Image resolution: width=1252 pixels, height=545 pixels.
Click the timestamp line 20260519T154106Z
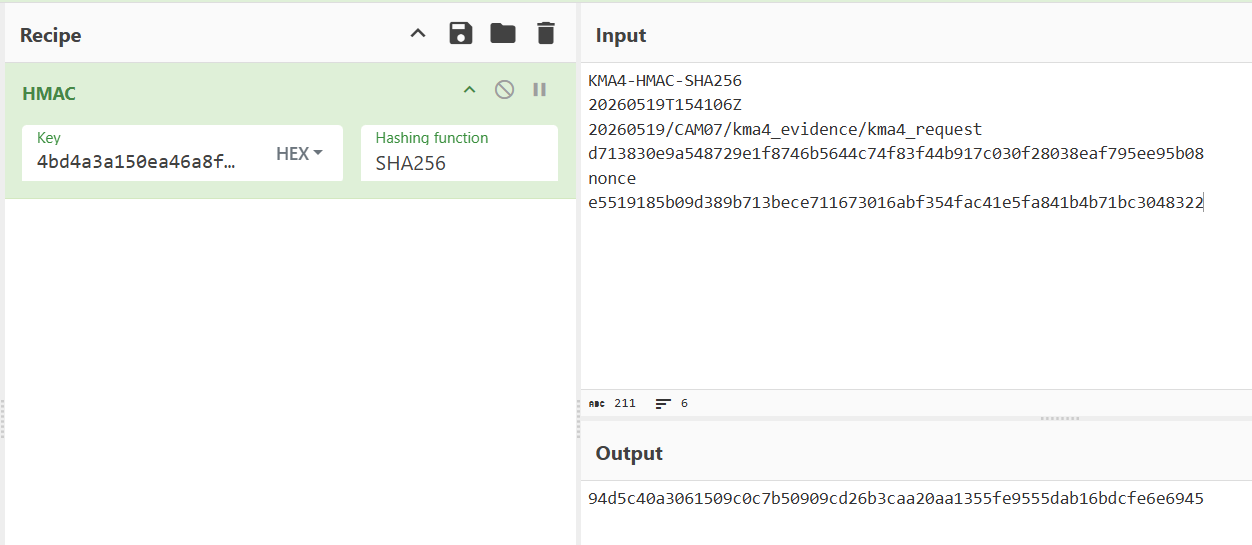(664, 105)
